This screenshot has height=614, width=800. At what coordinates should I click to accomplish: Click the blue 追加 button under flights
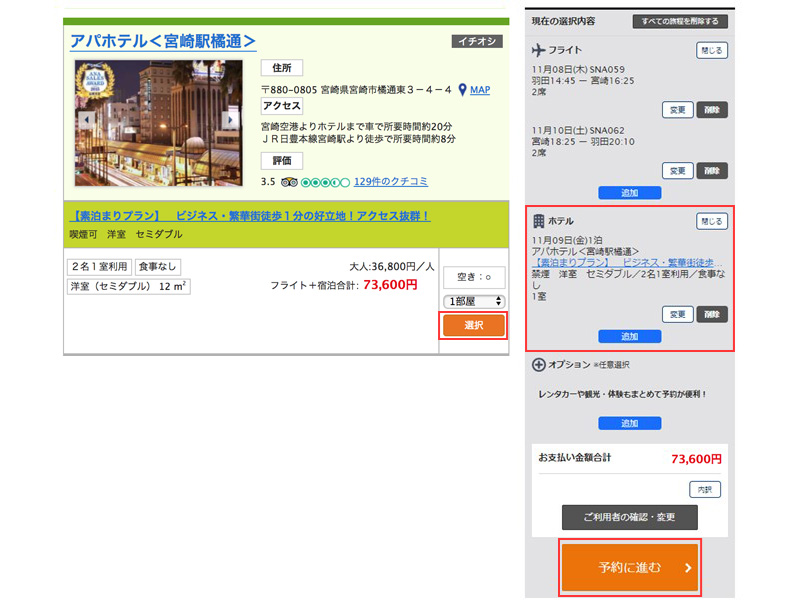[630, 193]
